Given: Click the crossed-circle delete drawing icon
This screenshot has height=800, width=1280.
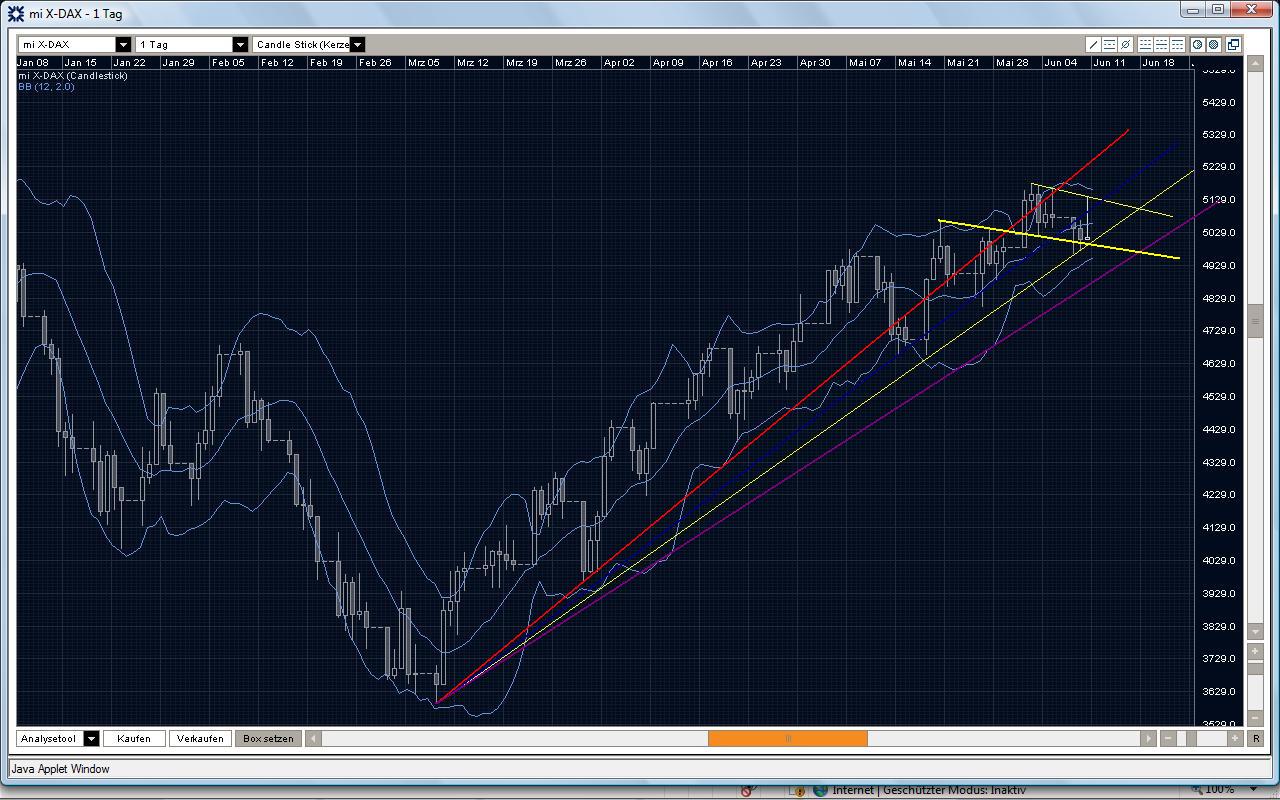Looking at the screenshot, I should pos(1125,44).
